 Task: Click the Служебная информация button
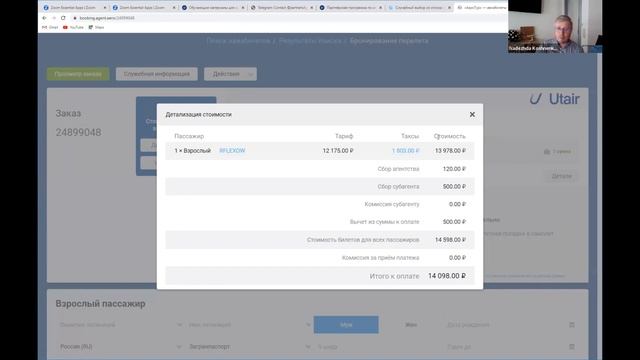click(x=157, y=74)
